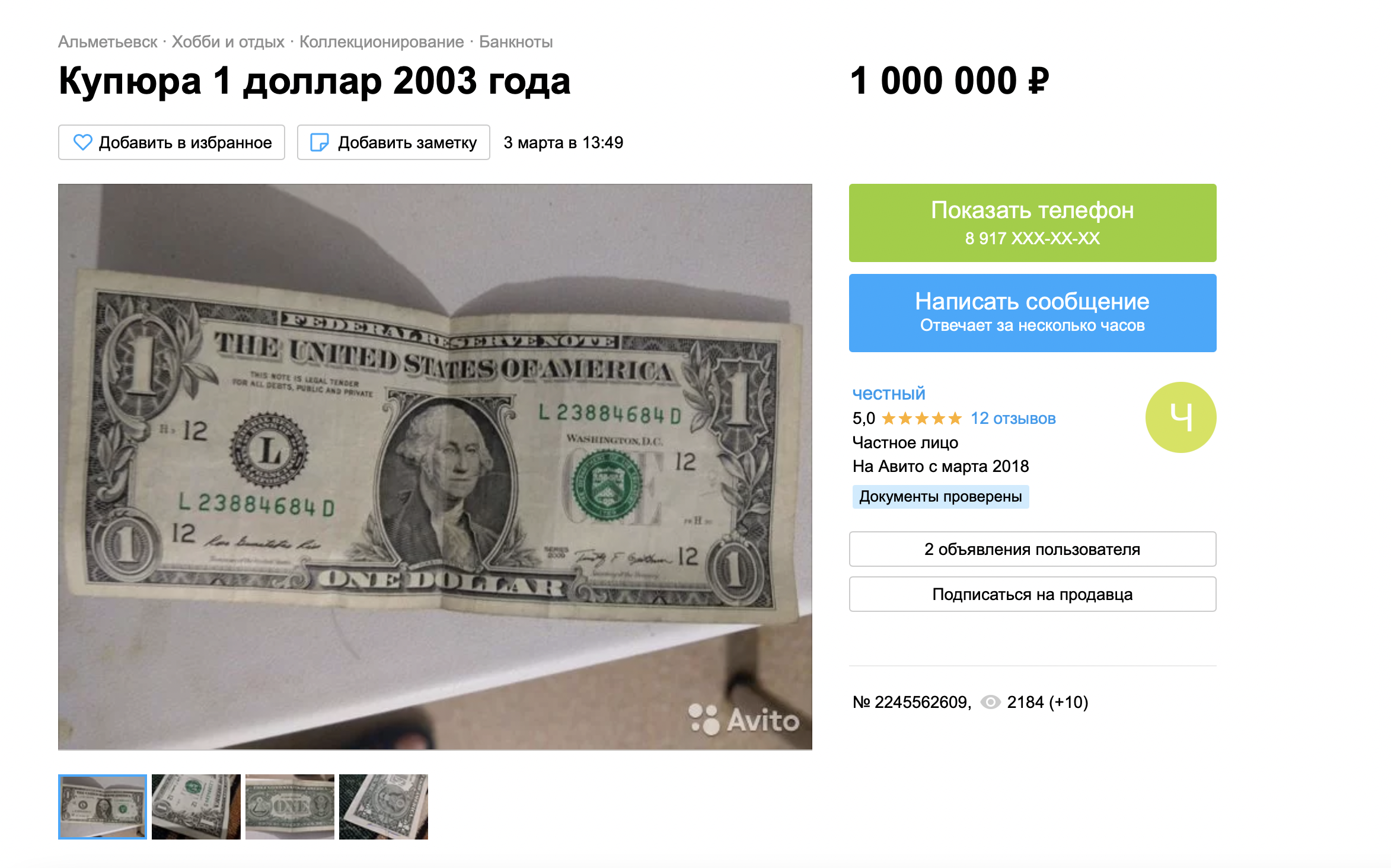Go to Коллекционирование breadcrumb category
The image size is (1391, 868).
click(381, 42)
